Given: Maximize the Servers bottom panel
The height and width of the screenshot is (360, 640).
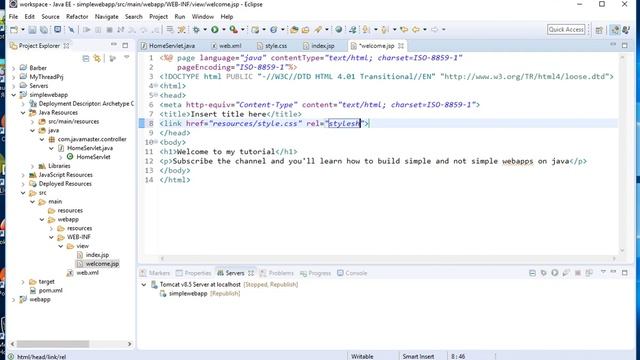Looking at the screenshot, I should click(x=625, y=272).
